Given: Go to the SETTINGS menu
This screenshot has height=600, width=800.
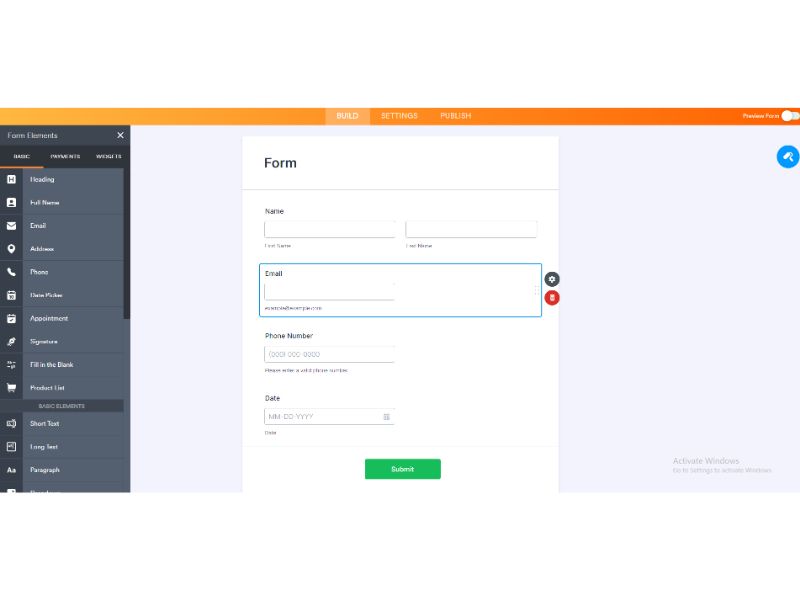Looking at the screenshot, I should (399, 115).
